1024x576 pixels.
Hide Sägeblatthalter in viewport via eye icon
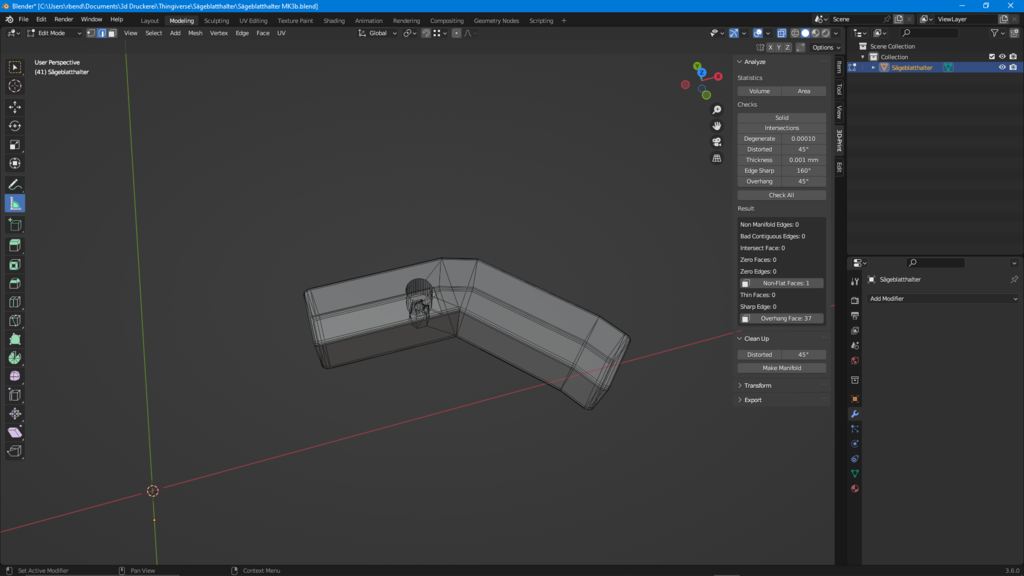(x=1002, y=68)
